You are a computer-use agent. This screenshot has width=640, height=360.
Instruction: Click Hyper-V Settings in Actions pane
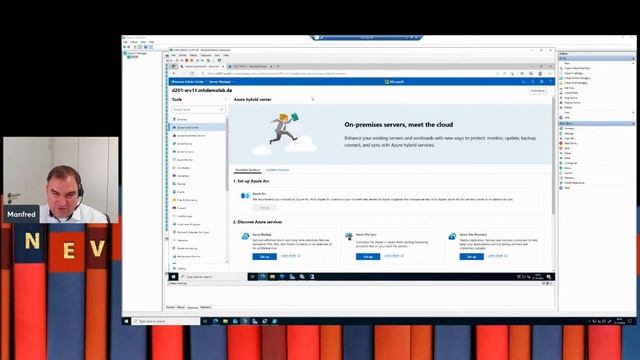point(573,73)
